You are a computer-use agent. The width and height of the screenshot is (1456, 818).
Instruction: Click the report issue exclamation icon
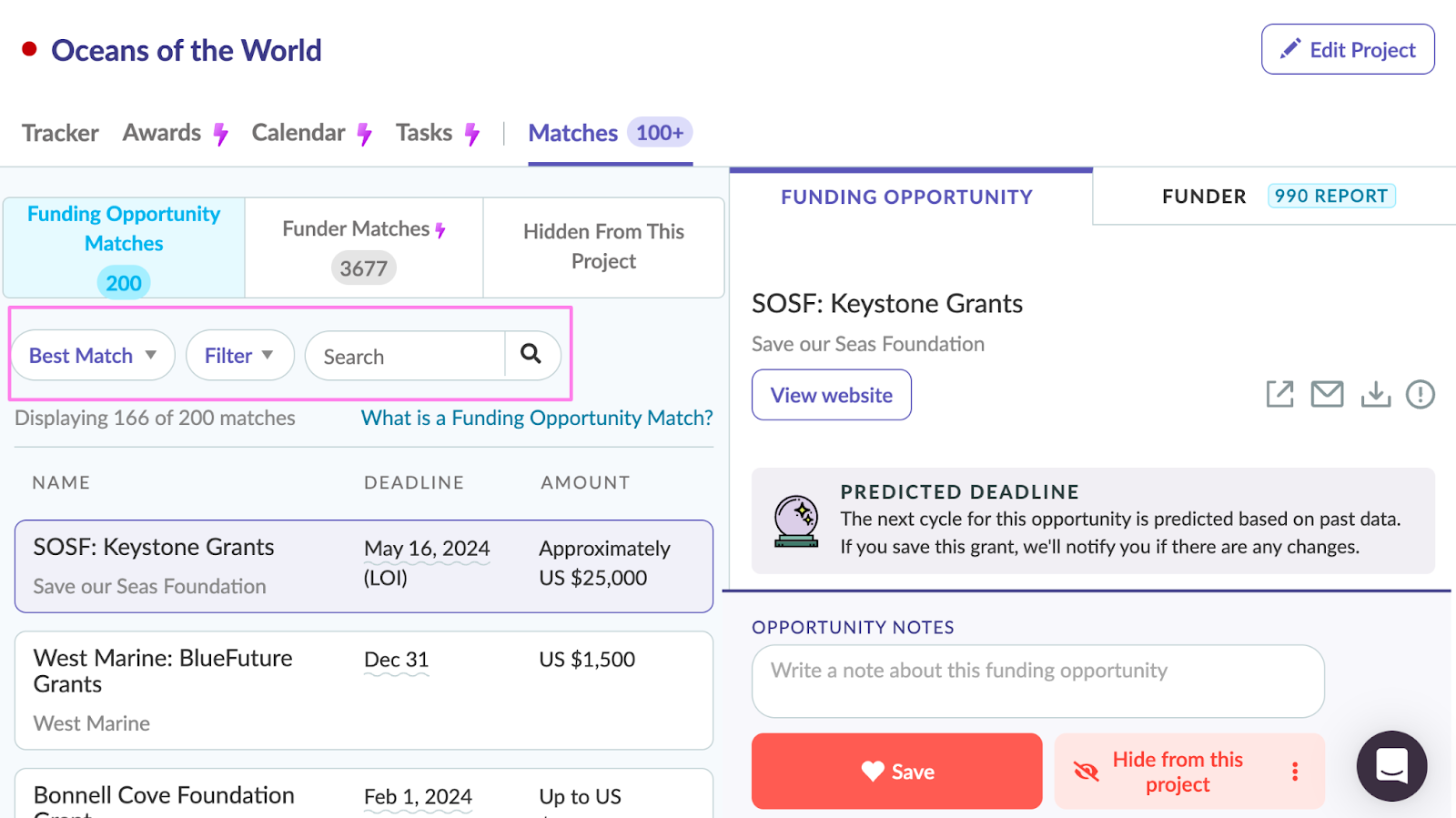[1420, 394]
